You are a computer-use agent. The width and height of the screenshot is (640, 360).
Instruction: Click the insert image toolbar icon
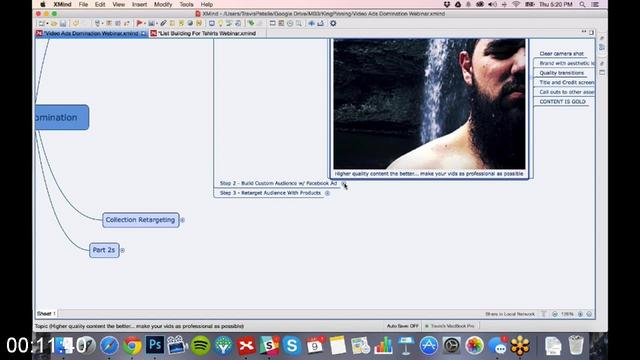151,24
